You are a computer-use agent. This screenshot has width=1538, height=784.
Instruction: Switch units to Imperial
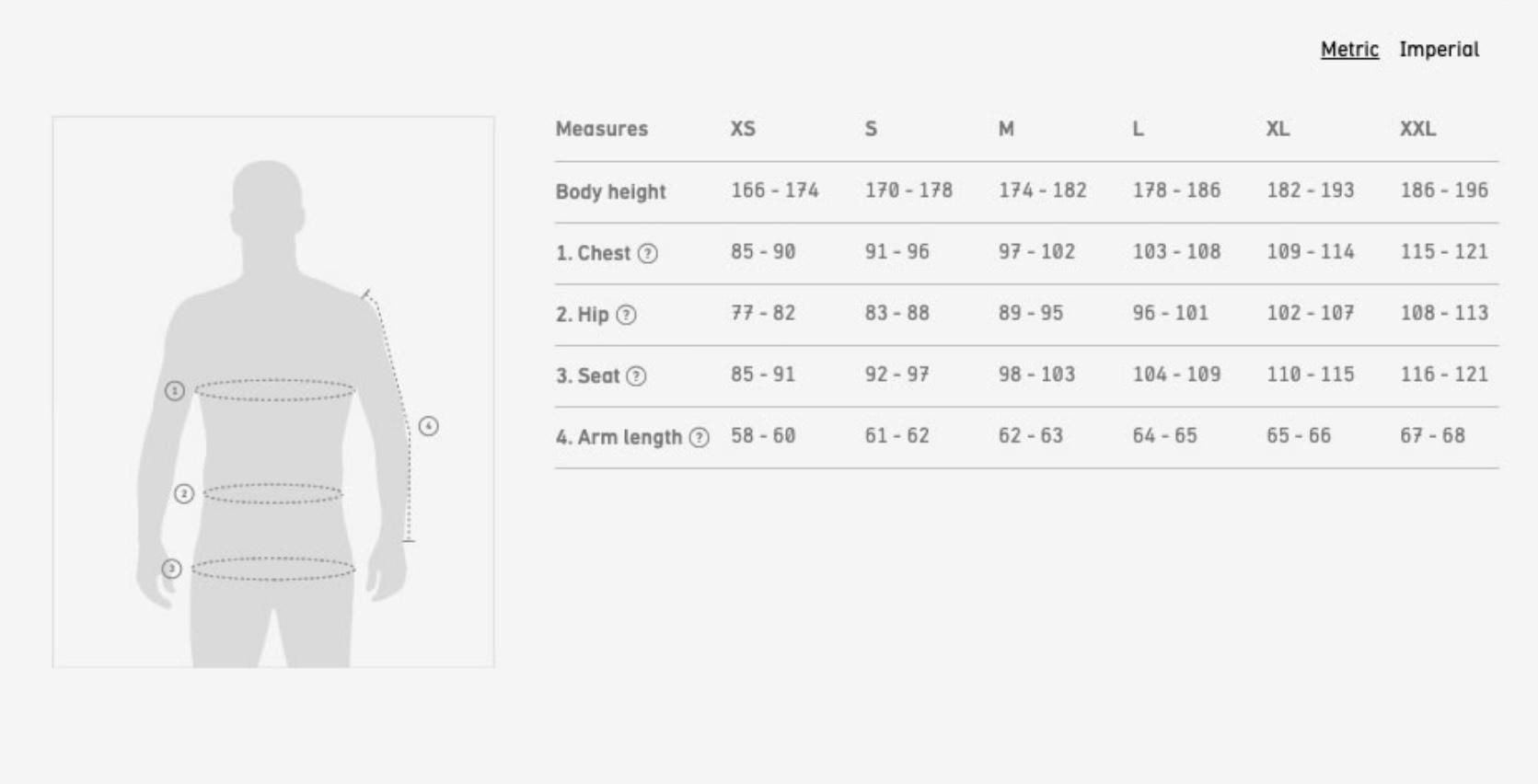coord(1439,50)
